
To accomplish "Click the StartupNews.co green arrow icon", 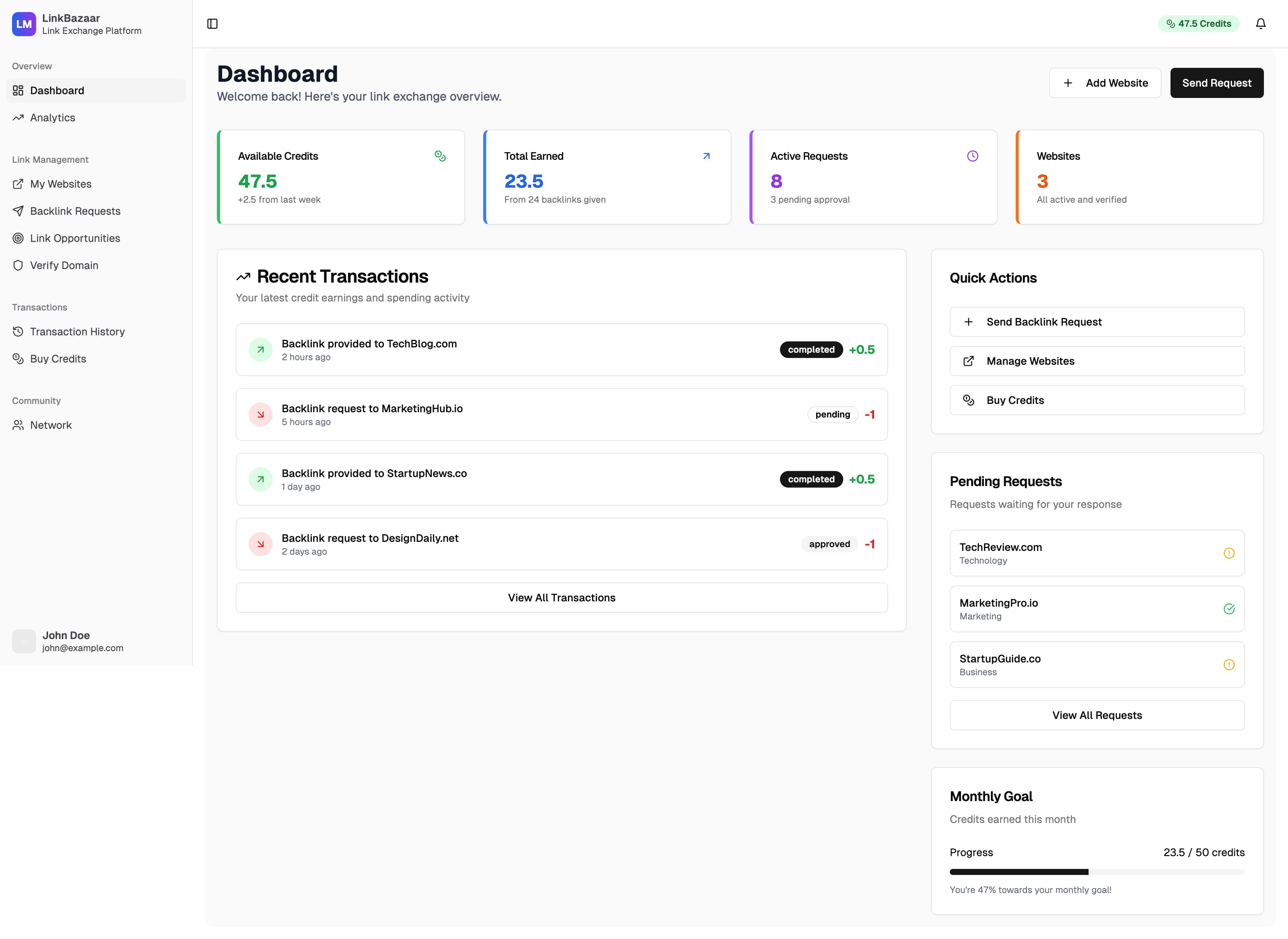I will [x=260, y=479].
